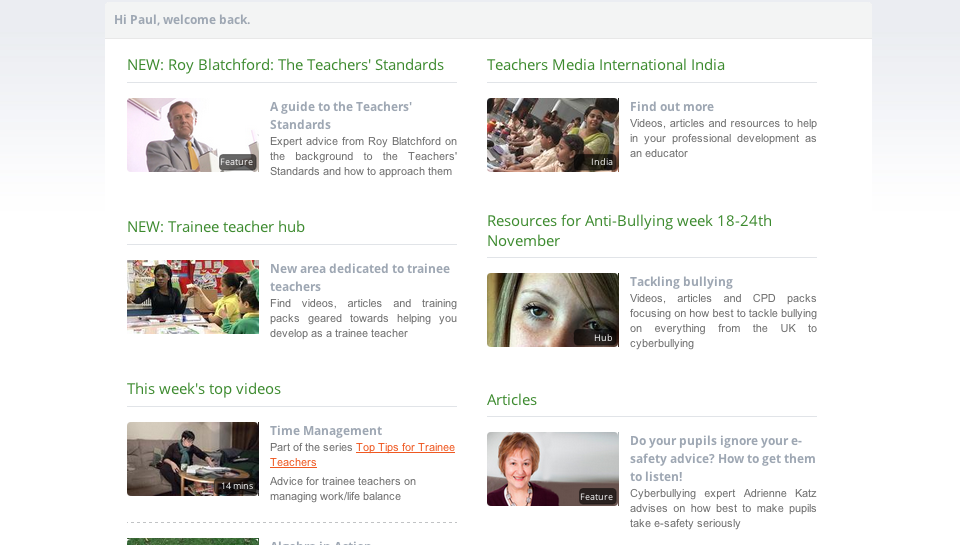Image resolution: width=960 pixels, height=545 pixels.
Task: Open the trainee teacher classroom thumbnail
Action: (x=193, y=297)
